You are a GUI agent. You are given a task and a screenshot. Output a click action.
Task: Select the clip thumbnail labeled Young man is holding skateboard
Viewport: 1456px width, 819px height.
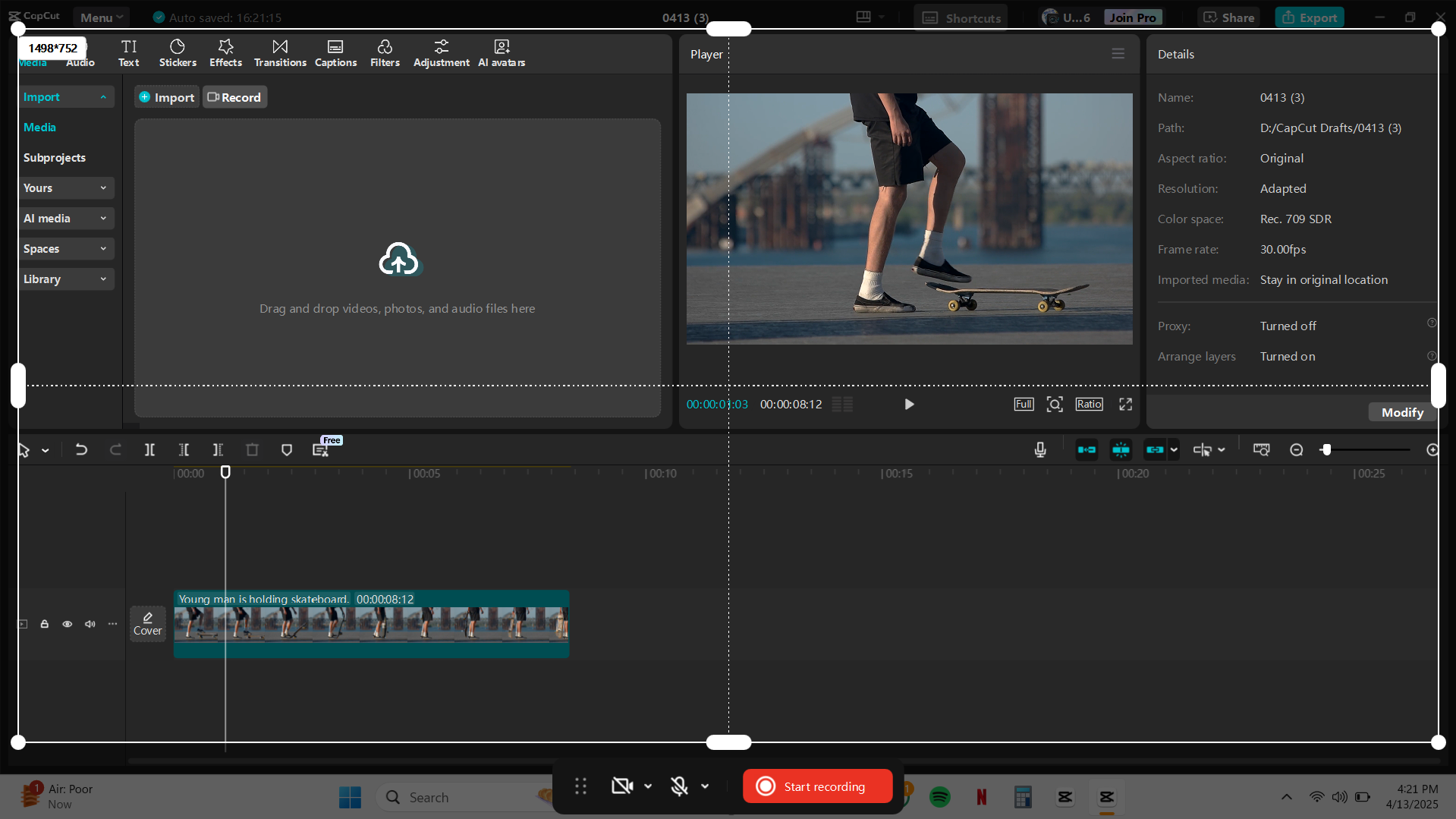(x=372, y=624)
